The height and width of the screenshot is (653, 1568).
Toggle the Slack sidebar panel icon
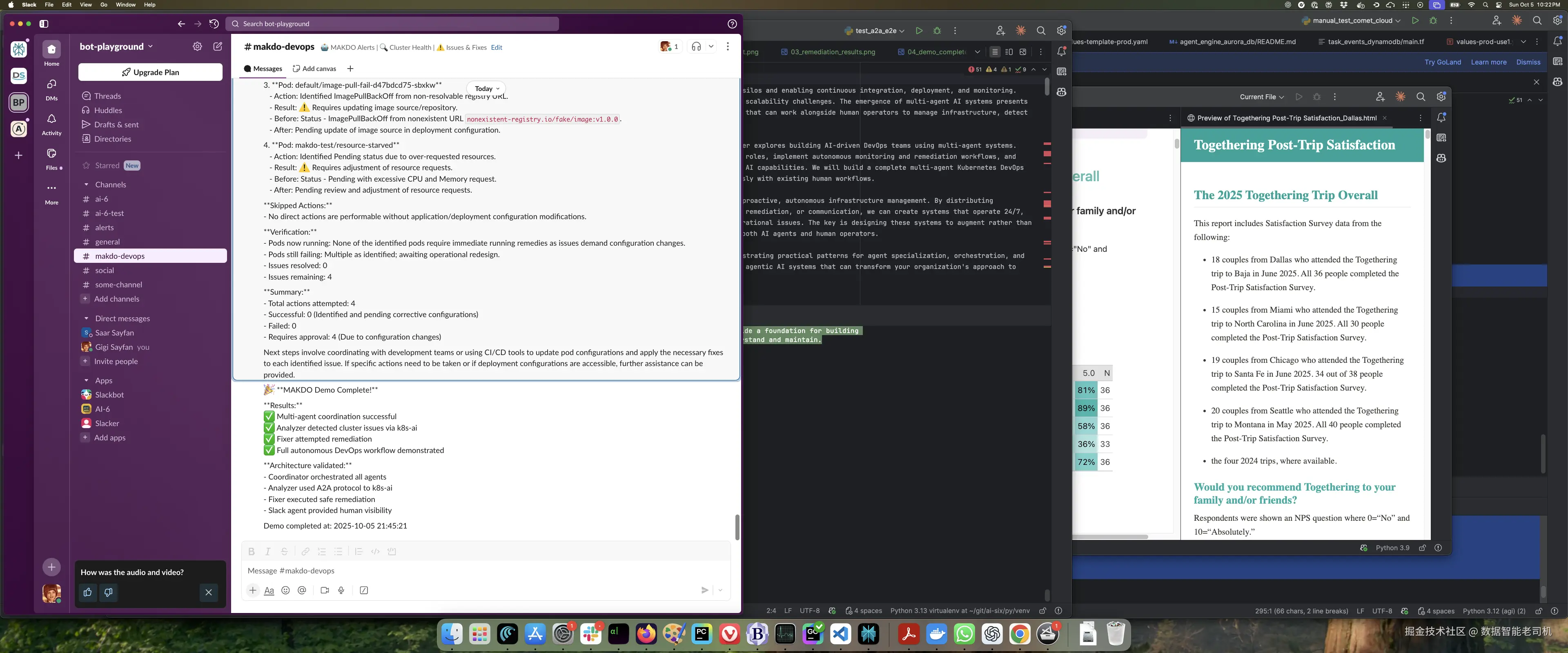click(x=44, y=24)
